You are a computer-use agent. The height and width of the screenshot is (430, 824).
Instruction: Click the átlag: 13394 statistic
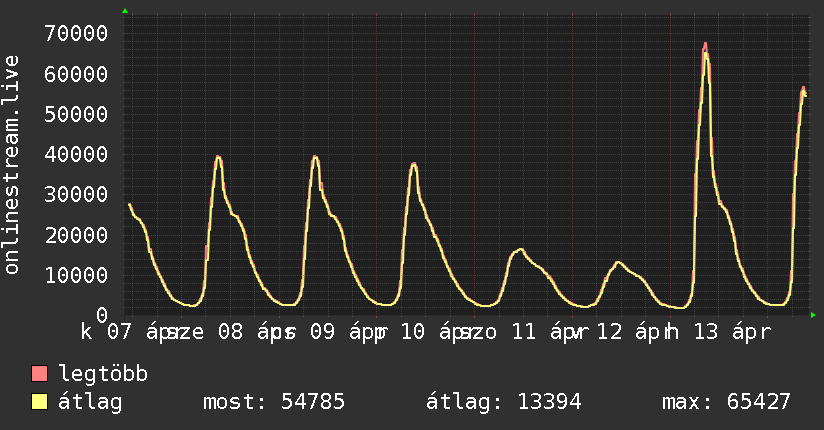503,402
